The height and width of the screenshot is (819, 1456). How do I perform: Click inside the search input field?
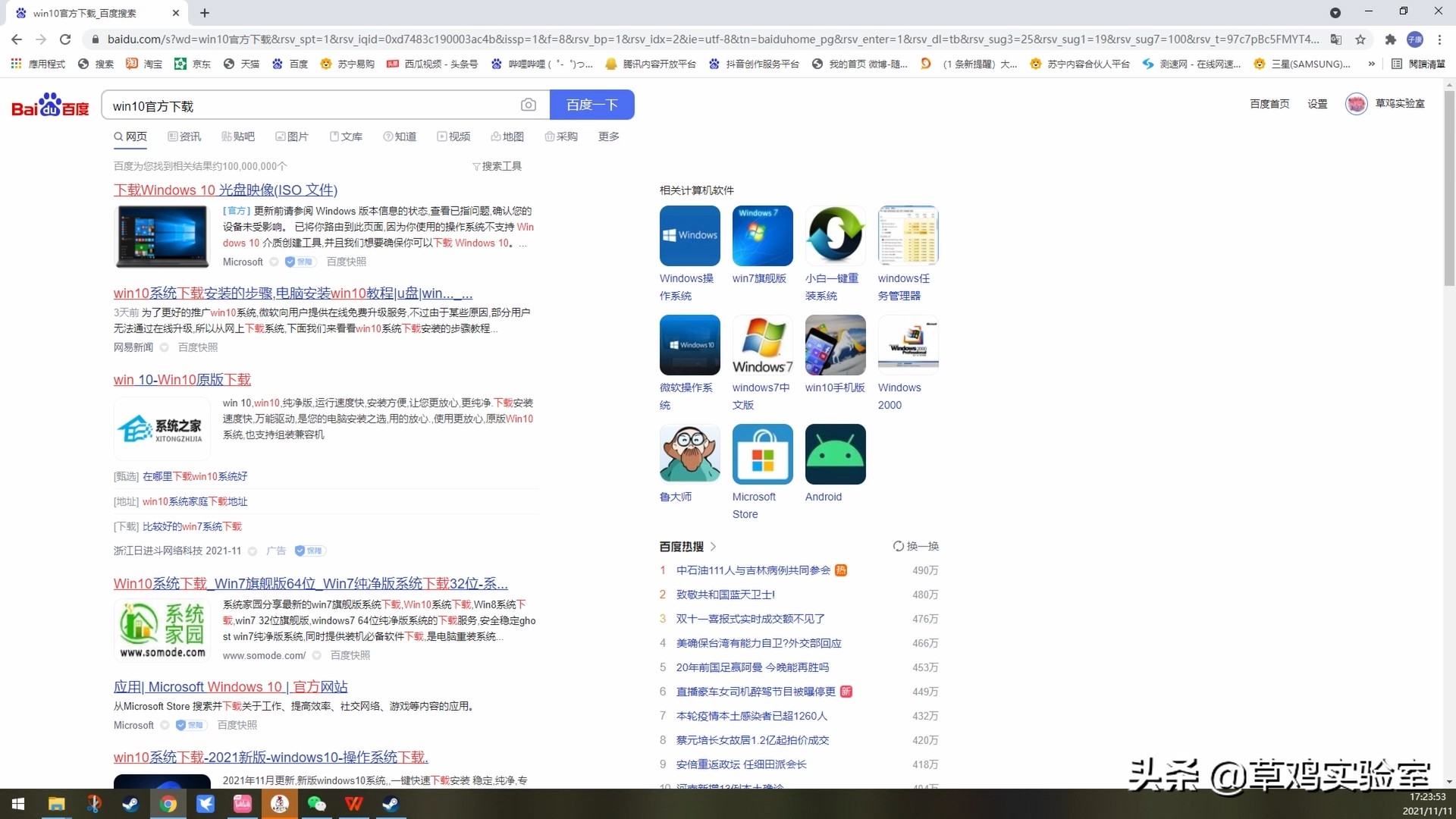tap(303, 105)
